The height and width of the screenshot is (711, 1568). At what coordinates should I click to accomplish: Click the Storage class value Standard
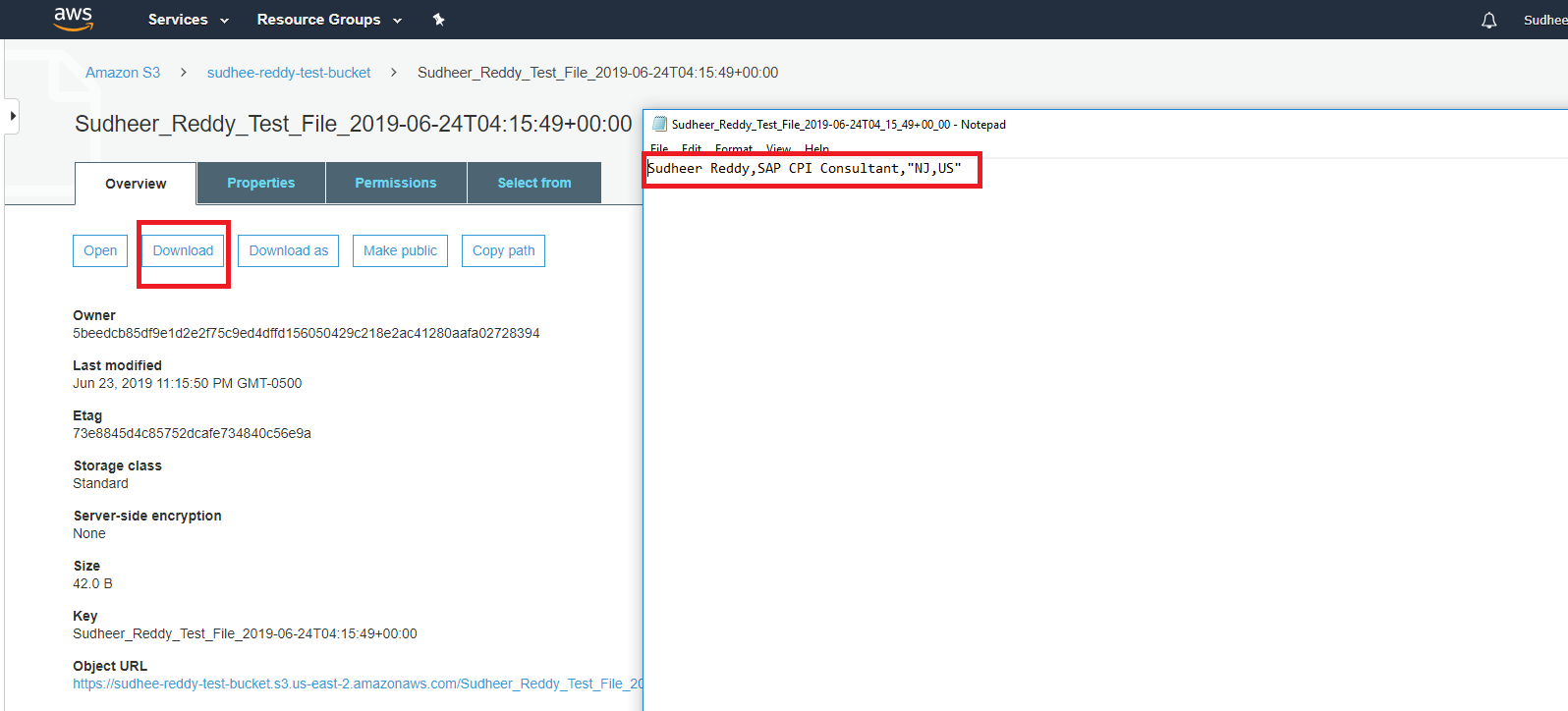[100, 483]
